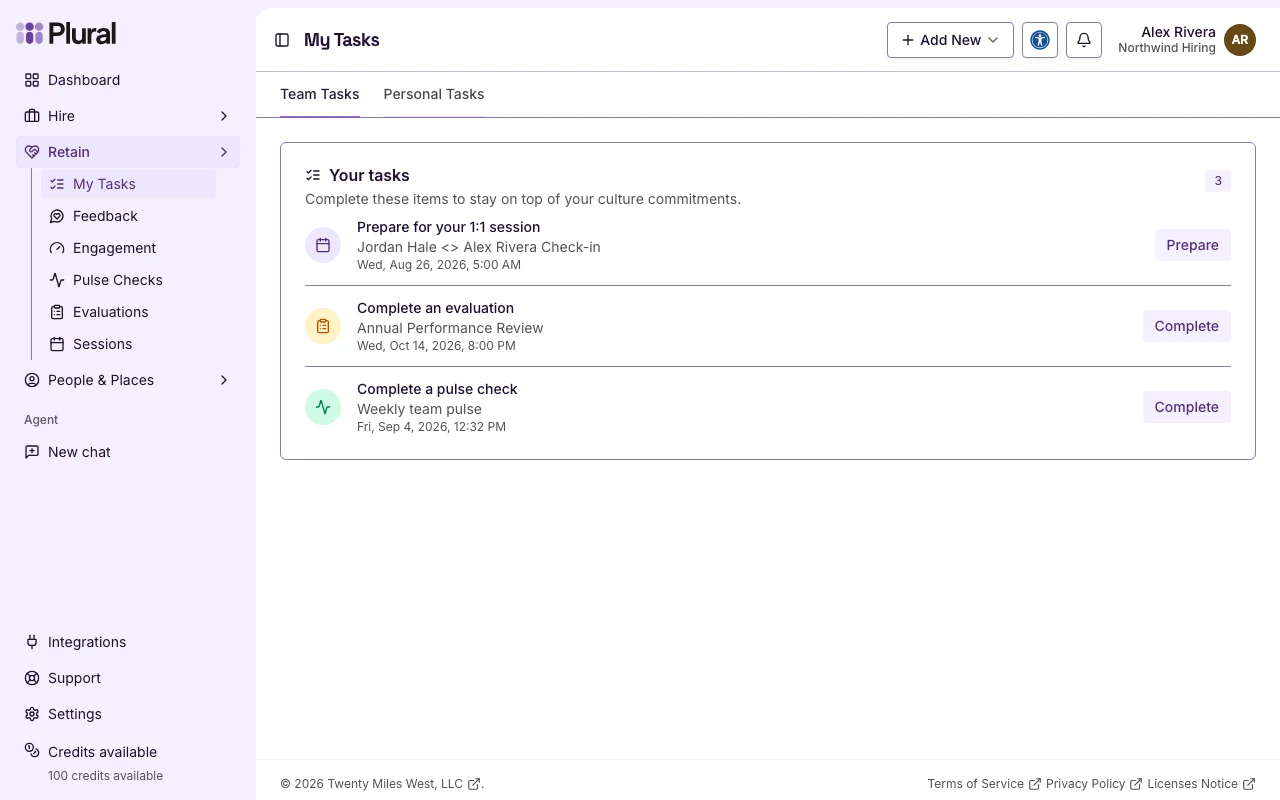Click the Evaluations clipboard icon

coord(57,312)
